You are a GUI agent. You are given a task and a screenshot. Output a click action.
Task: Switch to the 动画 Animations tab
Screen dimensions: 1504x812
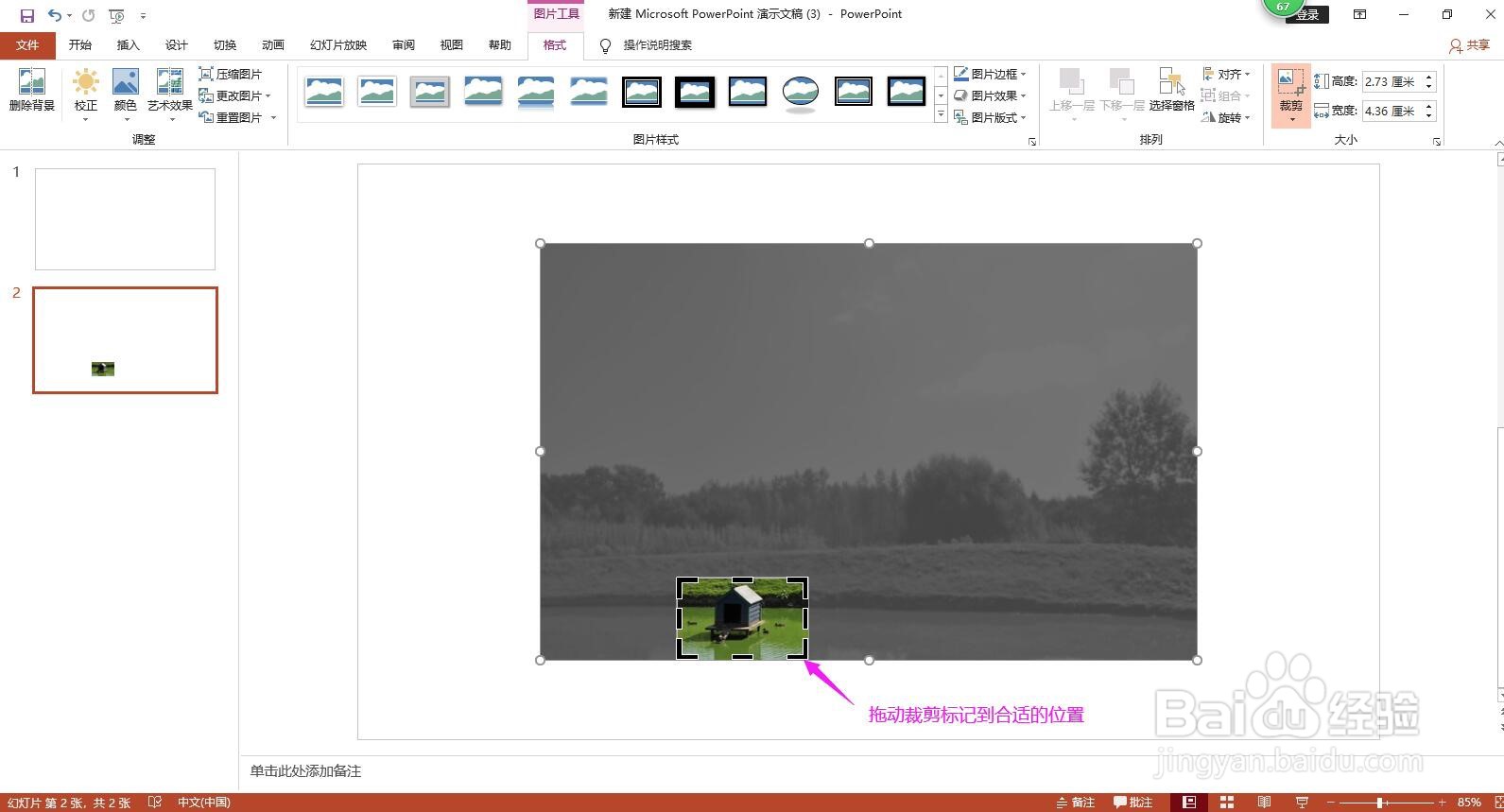click(x=273, y=45)
